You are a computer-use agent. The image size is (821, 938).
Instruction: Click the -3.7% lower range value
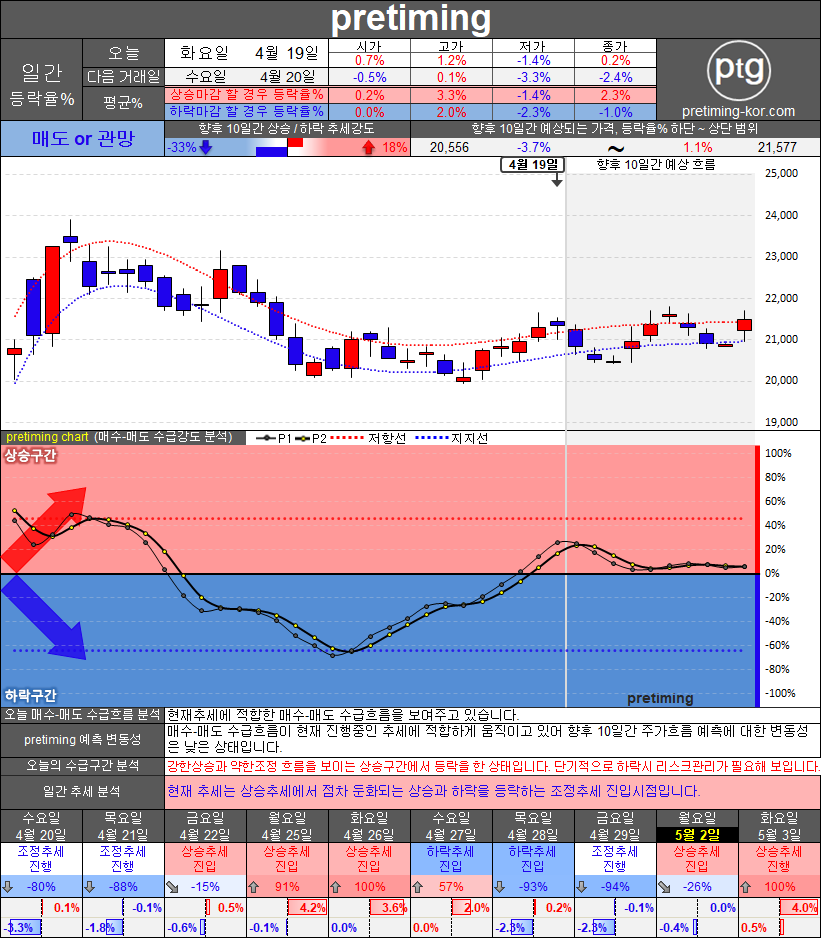[x=533, y=147]
